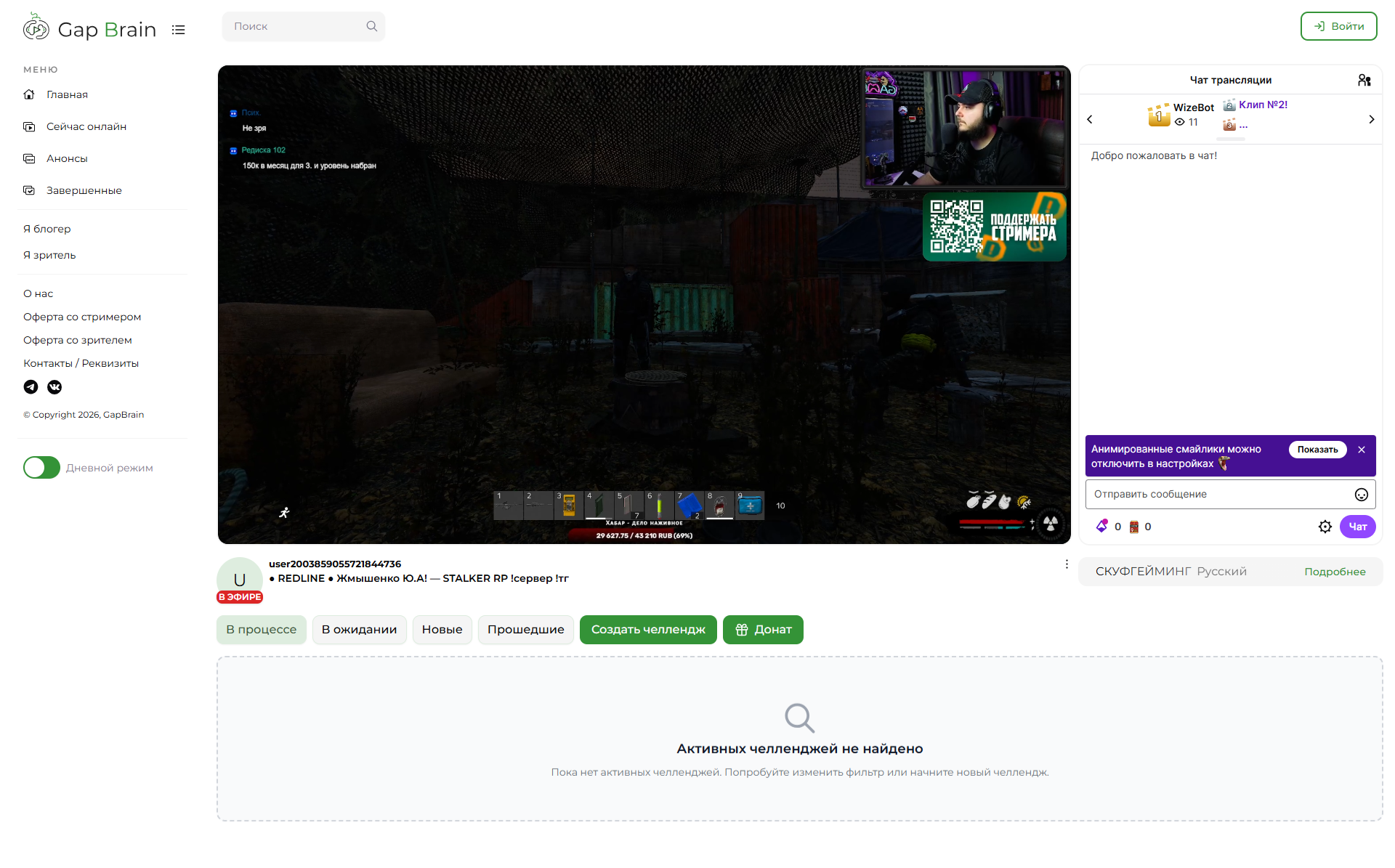Click the running man icon in stream

click(284, 513)
